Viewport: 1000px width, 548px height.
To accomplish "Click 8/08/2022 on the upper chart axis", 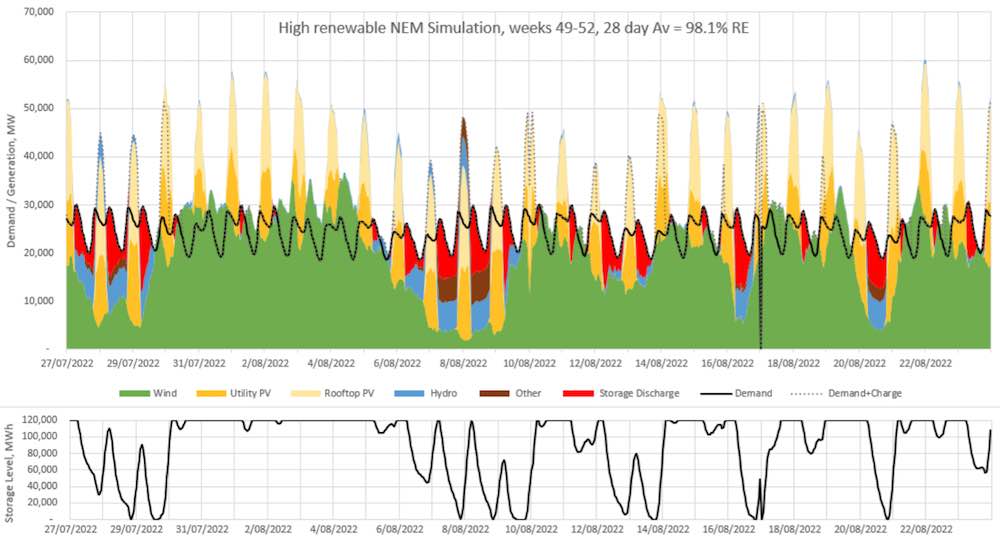I will (463, 363).
